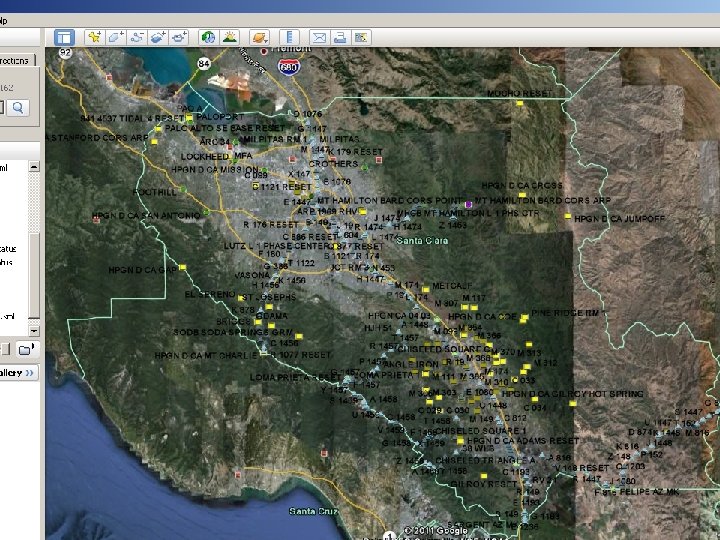
Task: Click the SODB SODA SPRINGS GRM label
Action: 233,332
